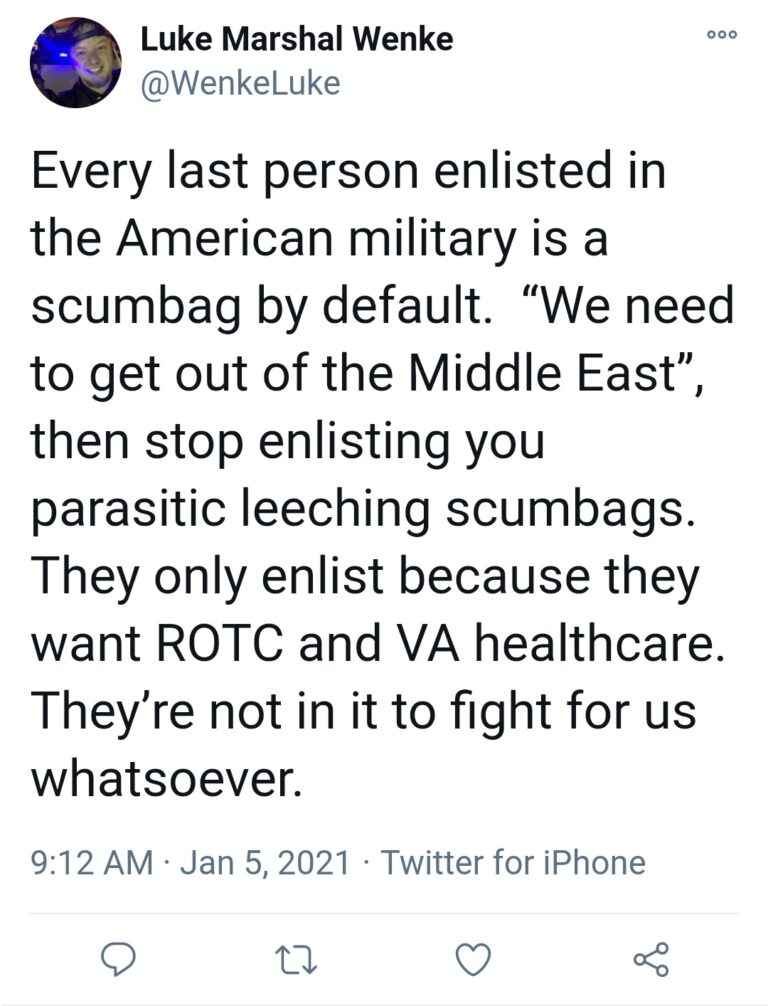The width and height of the screenshot is (768, 1006).
Task: Open the three-dot more options menu
Action: (721, 34)
